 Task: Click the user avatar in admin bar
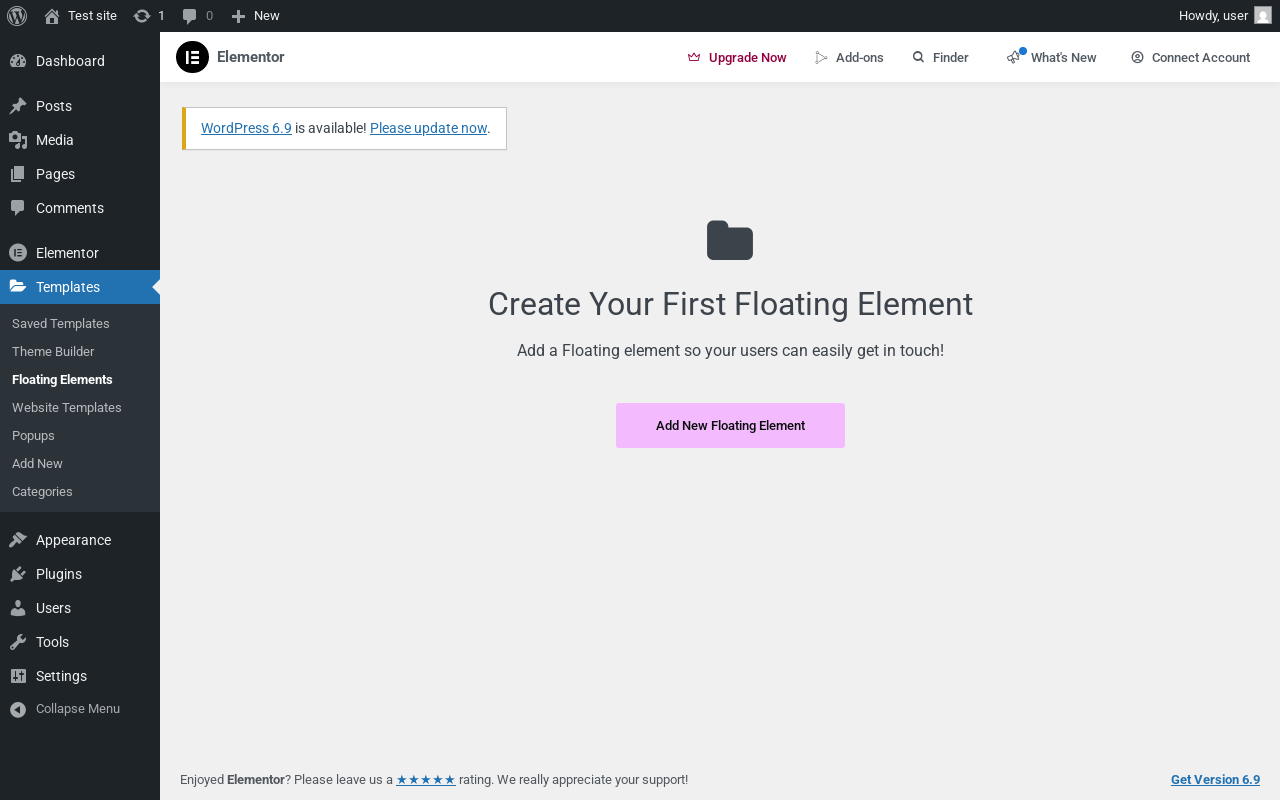(x=1263, y=16)
